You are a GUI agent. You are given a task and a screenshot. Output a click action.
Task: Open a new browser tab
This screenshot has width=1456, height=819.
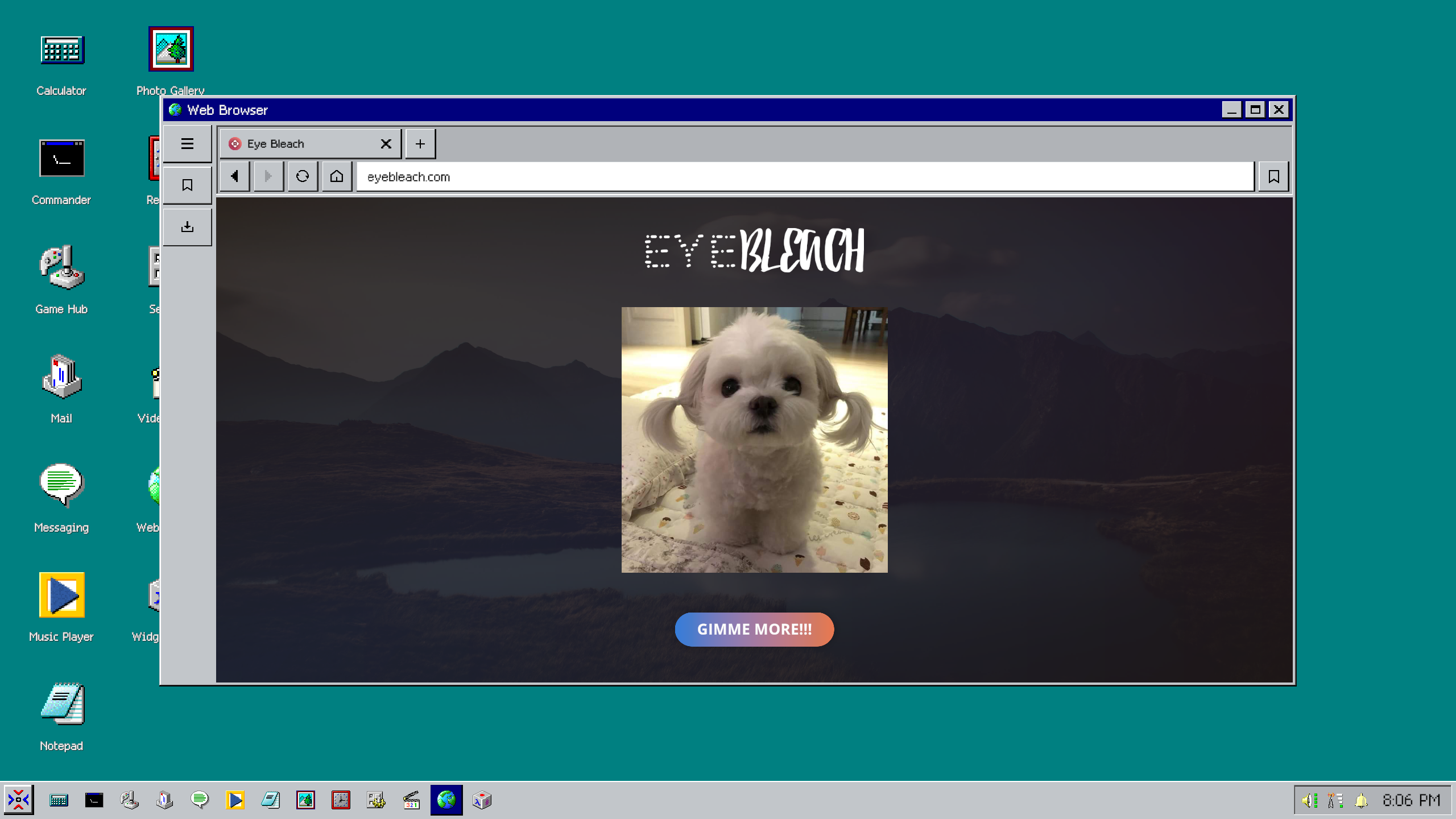[x=420, y=144]
